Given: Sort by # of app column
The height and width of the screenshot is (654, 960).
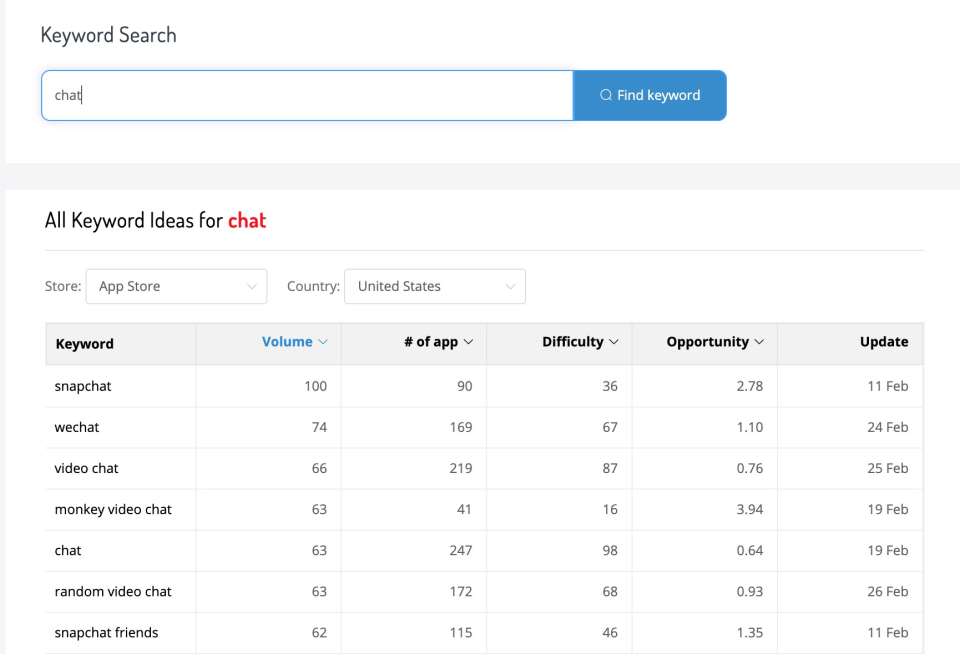Looking at the screenshot, I should point(431,342).
